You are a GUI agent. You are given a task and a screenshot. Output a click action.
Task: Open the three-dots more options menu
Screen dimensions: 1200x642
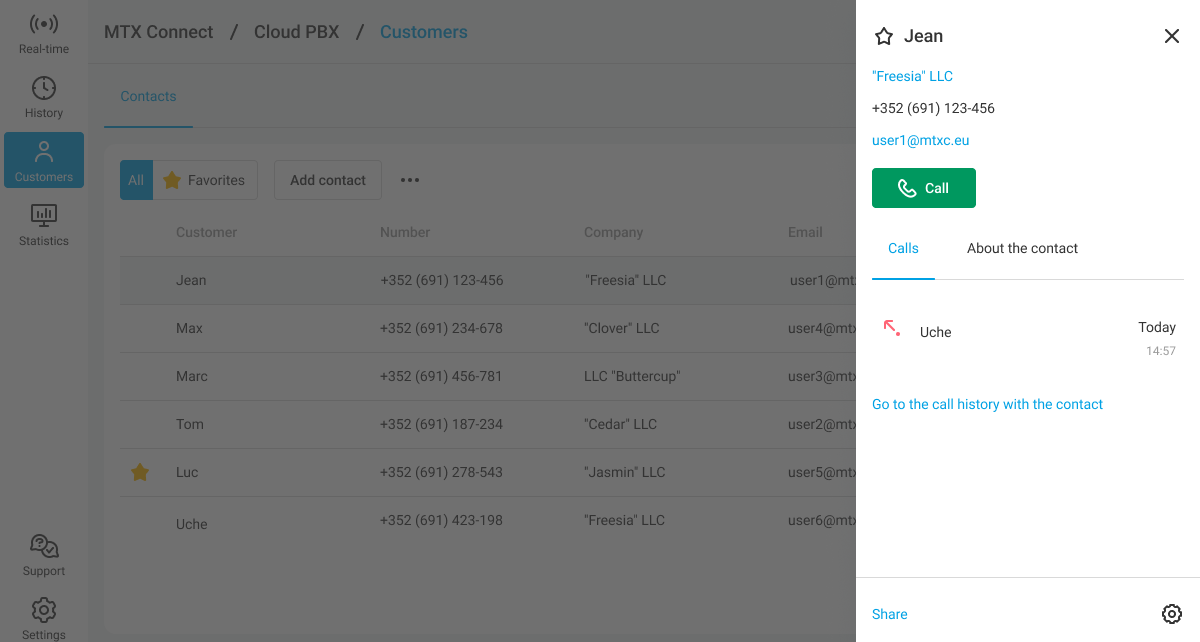click(x=410, y=180)
